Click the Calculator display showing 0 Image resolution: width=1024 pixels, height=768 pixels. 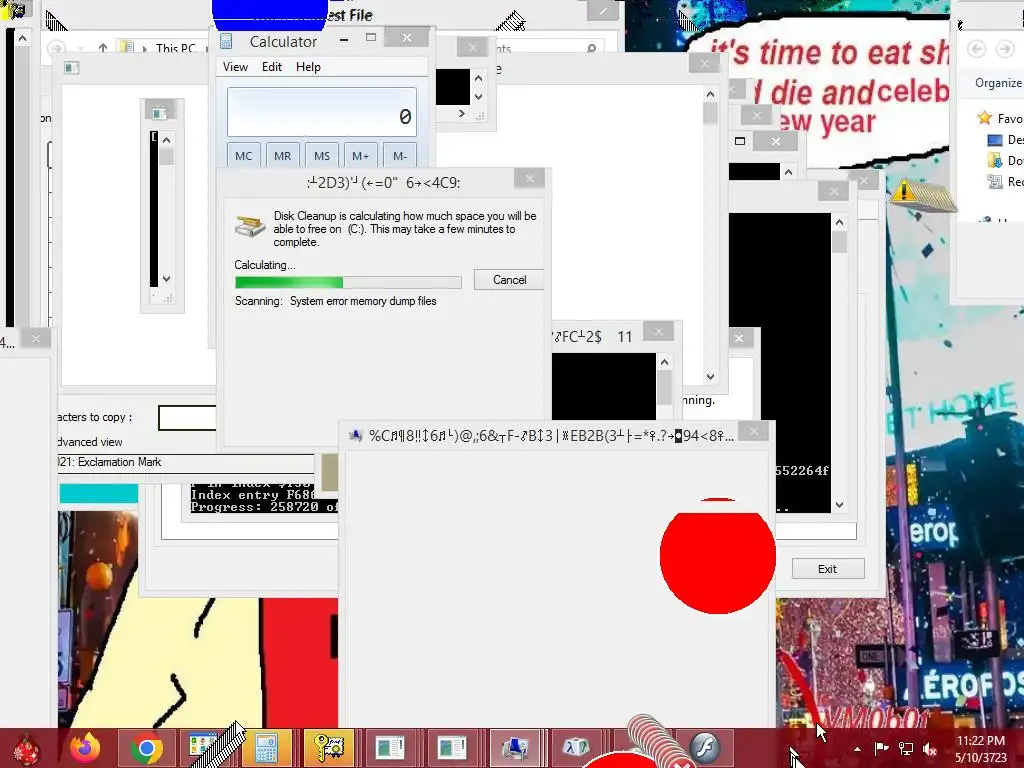point(322,112)
